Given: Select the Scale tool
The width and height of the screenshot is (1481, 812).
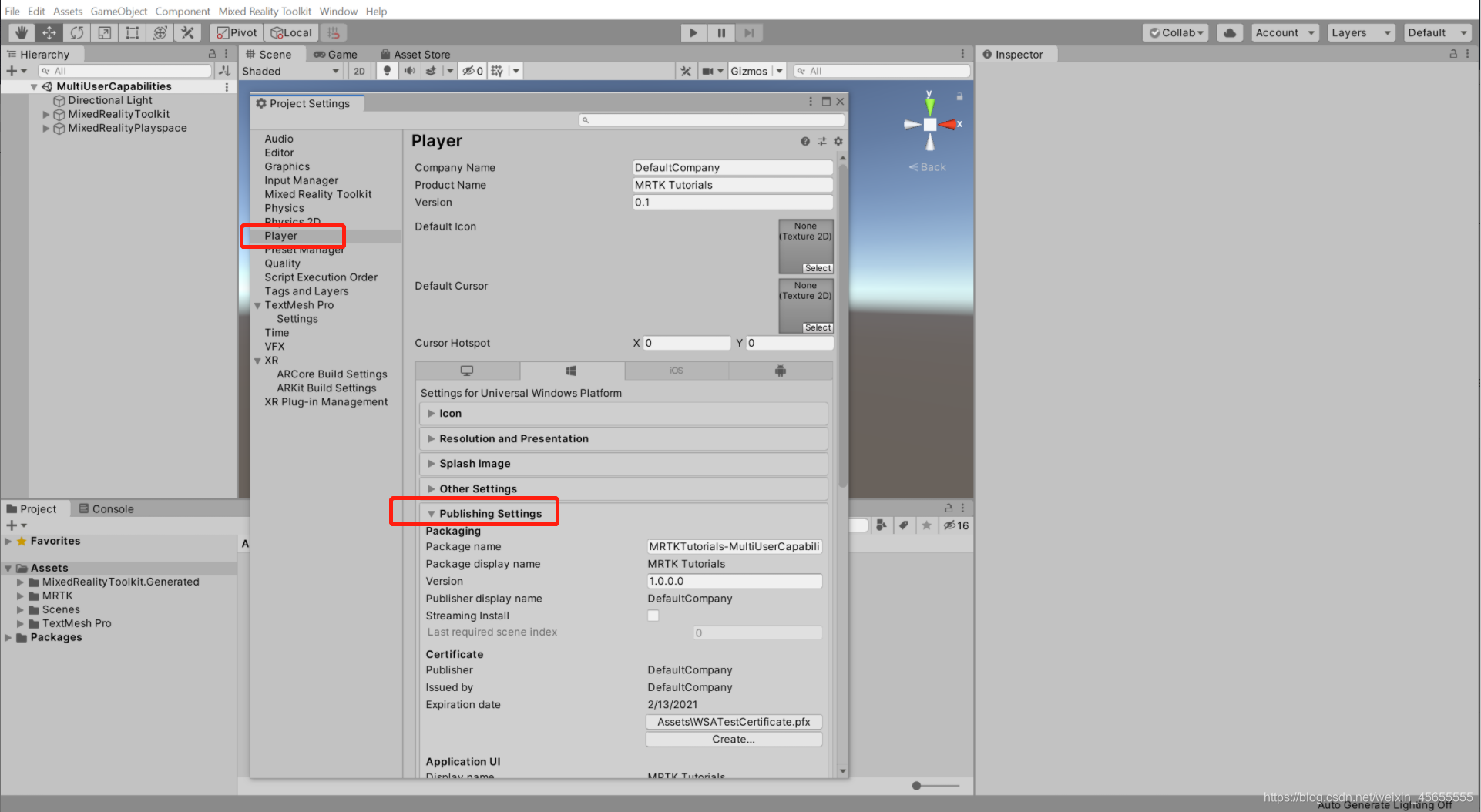Looking at the screenshot, I should coord(105,32).
